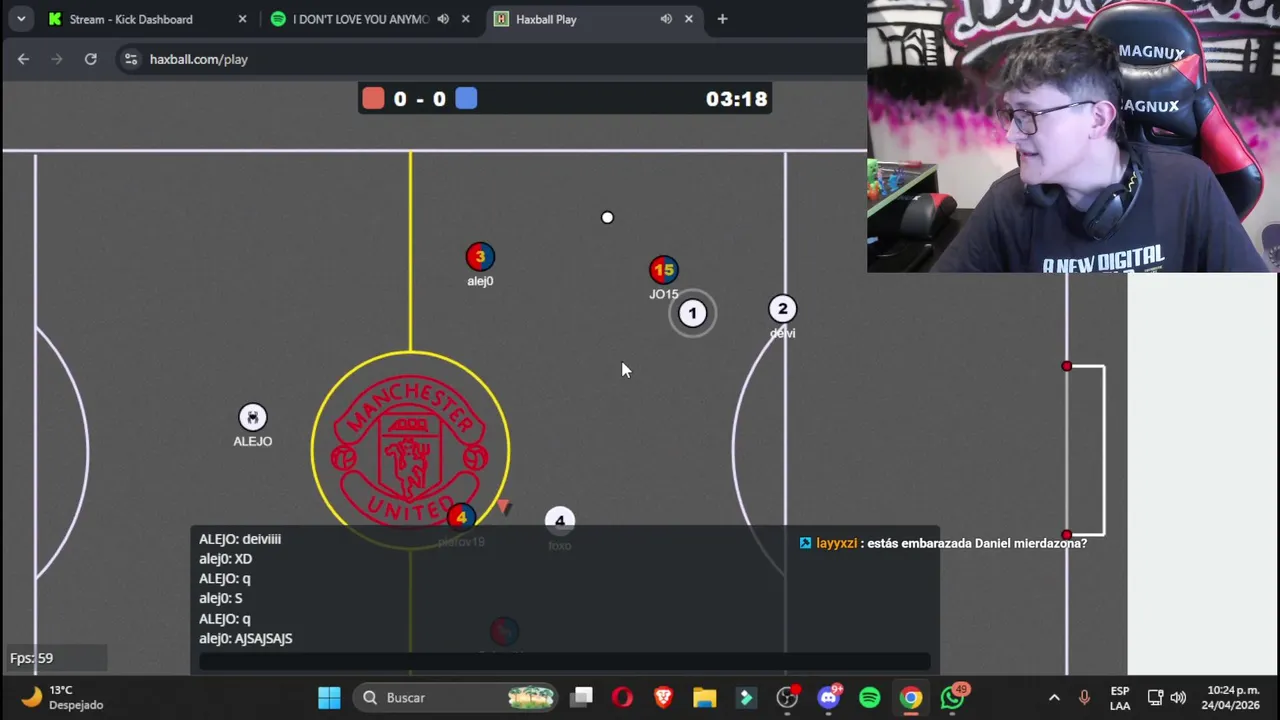The height and width of the screenshot is (720, 1280).
Task: Open a new browser tab
Action: coord(722,19)
